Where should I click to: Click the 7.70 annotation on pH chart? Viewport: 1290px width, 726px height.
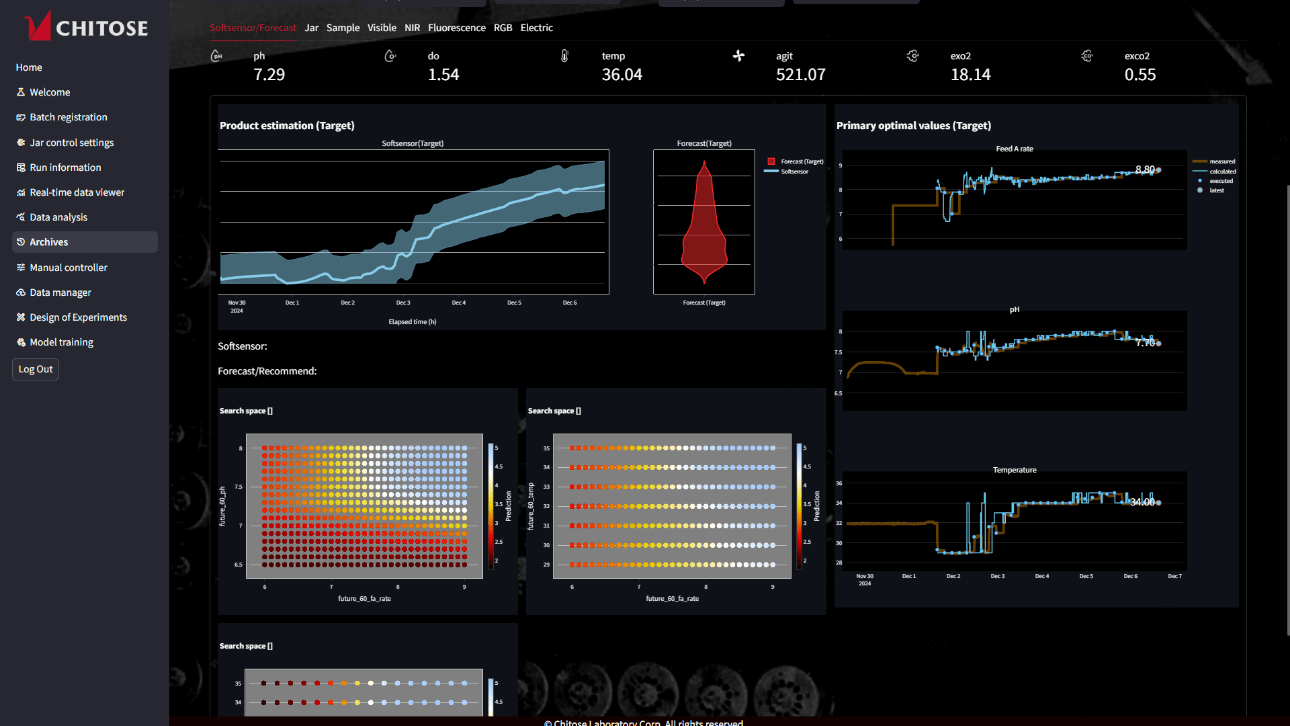coord(1146,342)
